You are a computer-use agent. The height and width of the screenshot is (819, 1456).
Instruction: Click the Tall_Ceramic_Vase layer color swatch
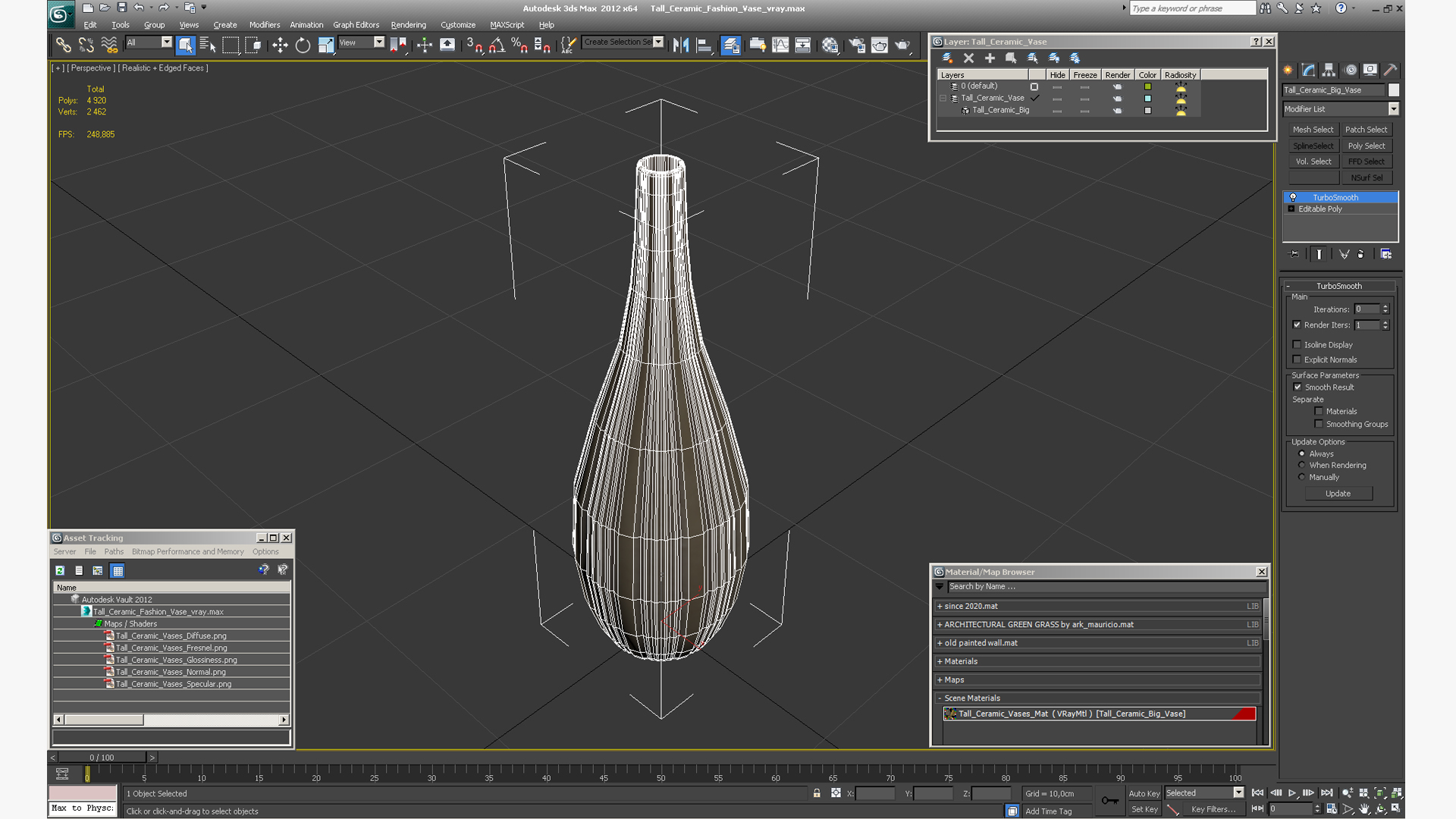1147,98
